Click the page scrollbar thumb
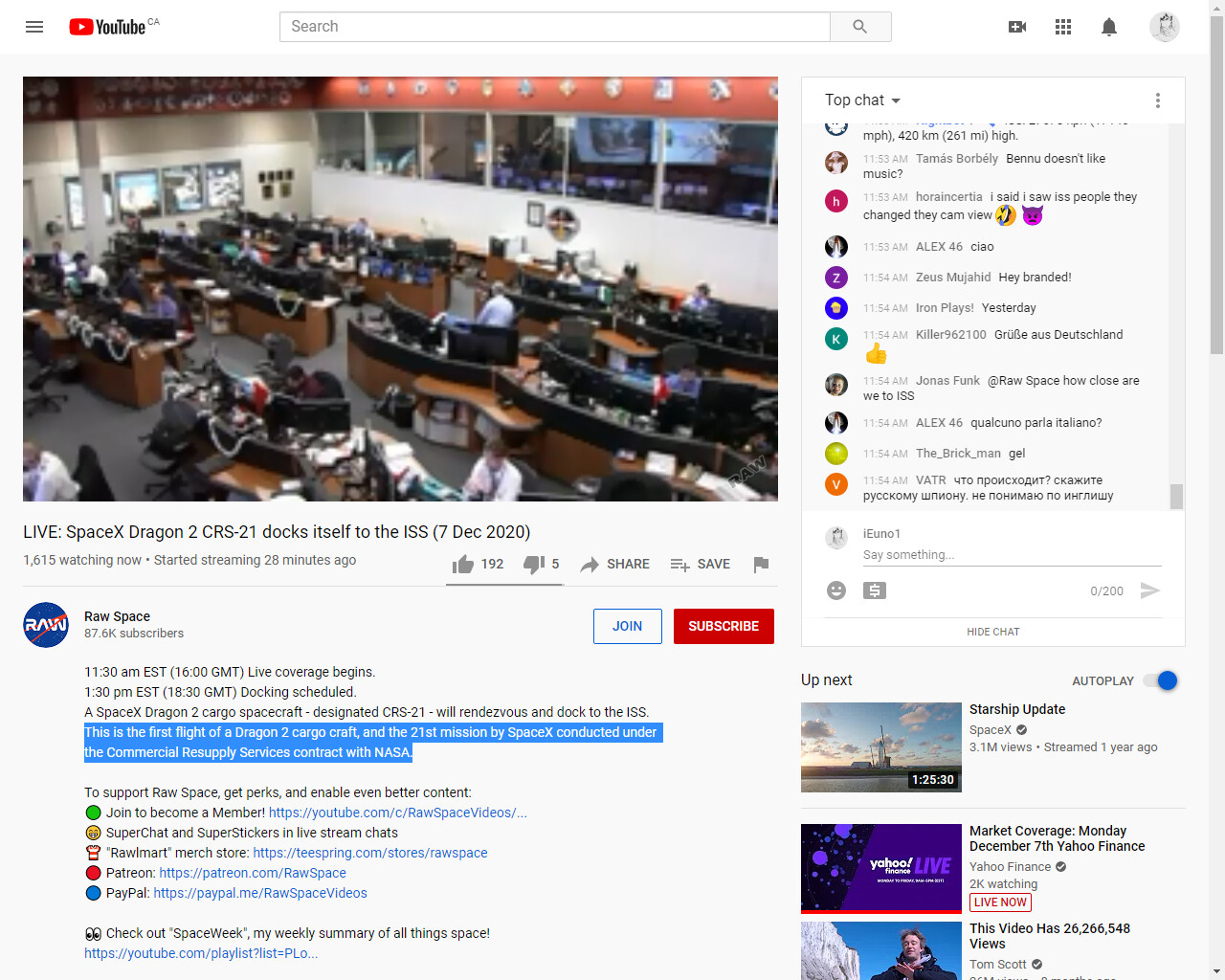Image resolution: width=1225 pixels, height=980 pixels. pyautogui.click(x=1216, y=186)
